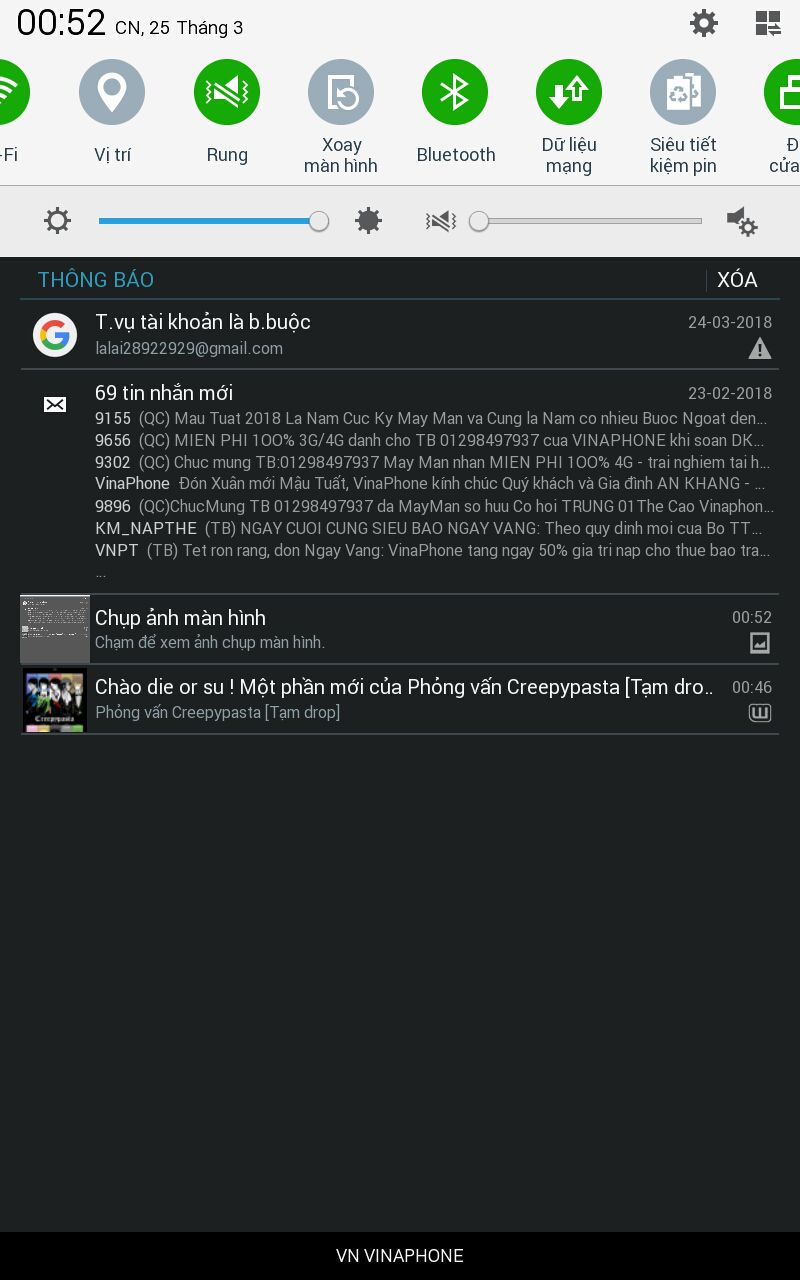Viewport: 800px width, 1280px height.
Task: Toggle Xoay màn hình screen rotation
Action: (341, 92)
